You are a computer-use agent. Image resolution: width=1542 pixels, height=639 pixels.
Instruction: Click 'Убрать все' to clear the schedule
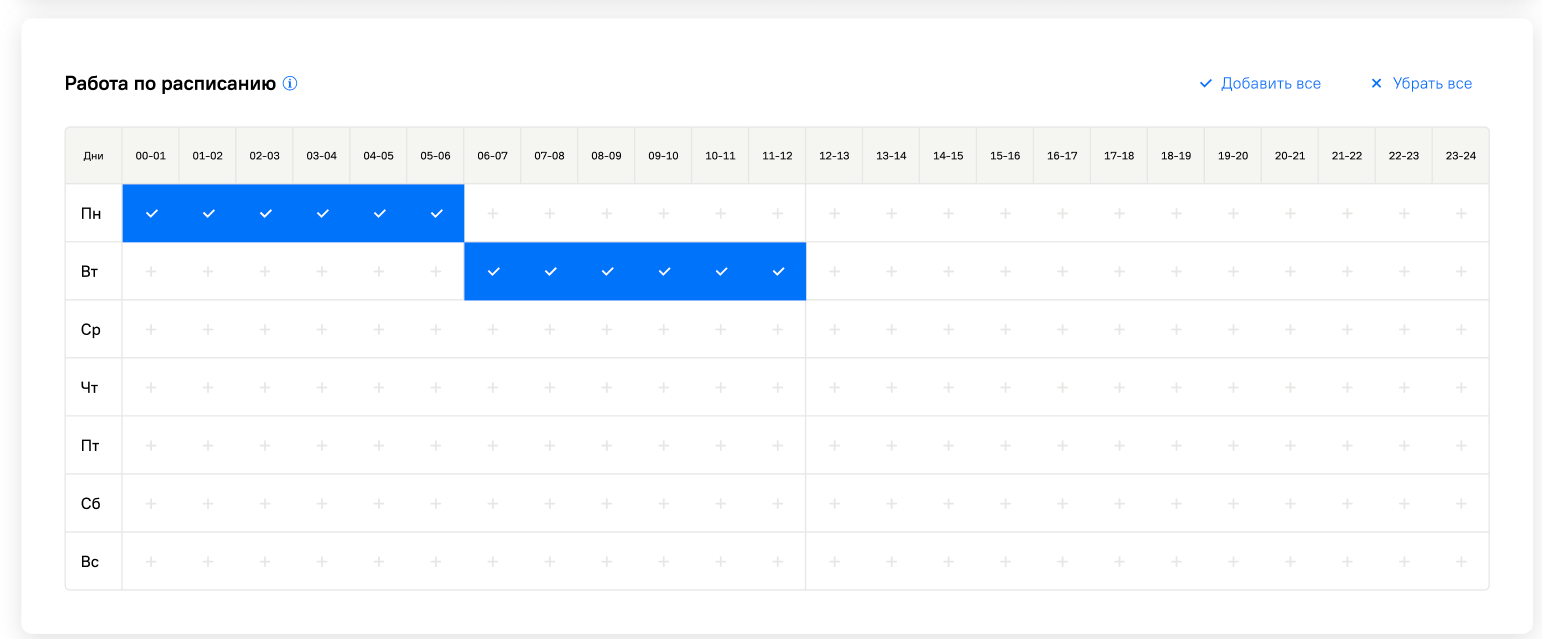click(x=1421, y=84)
